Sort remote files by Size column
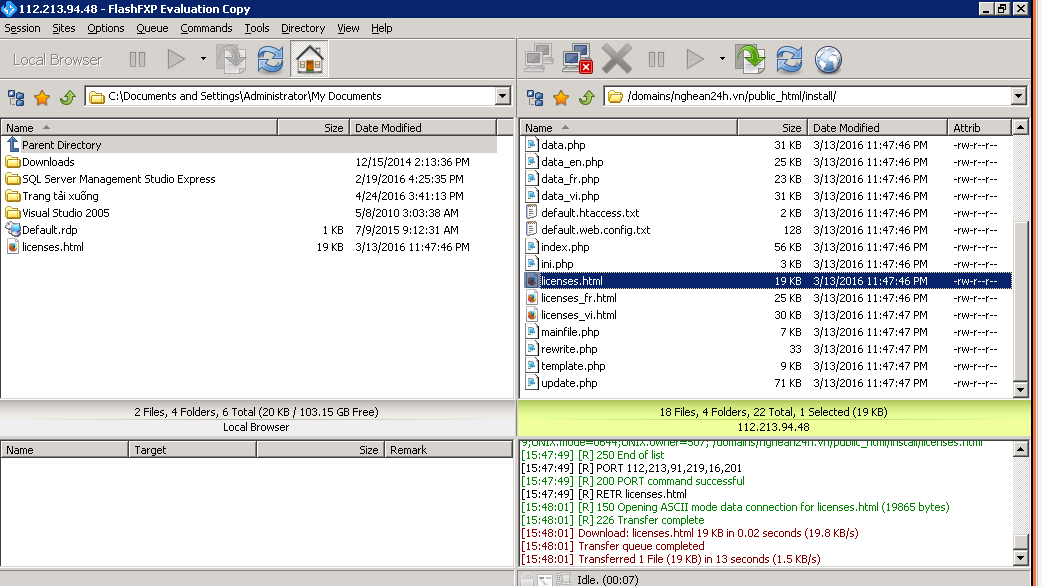 click(772, 128)
